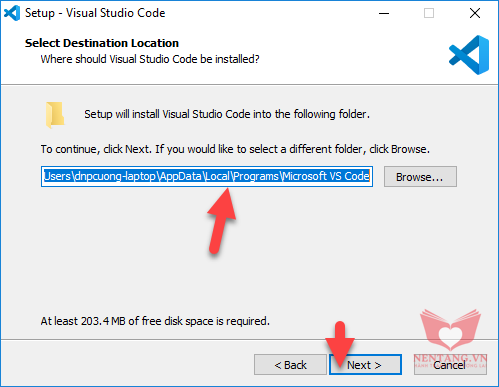Click the "At least 203.4 MB" disk space note
The height and width of the screenshot is (387, 499).
(155, 321)
